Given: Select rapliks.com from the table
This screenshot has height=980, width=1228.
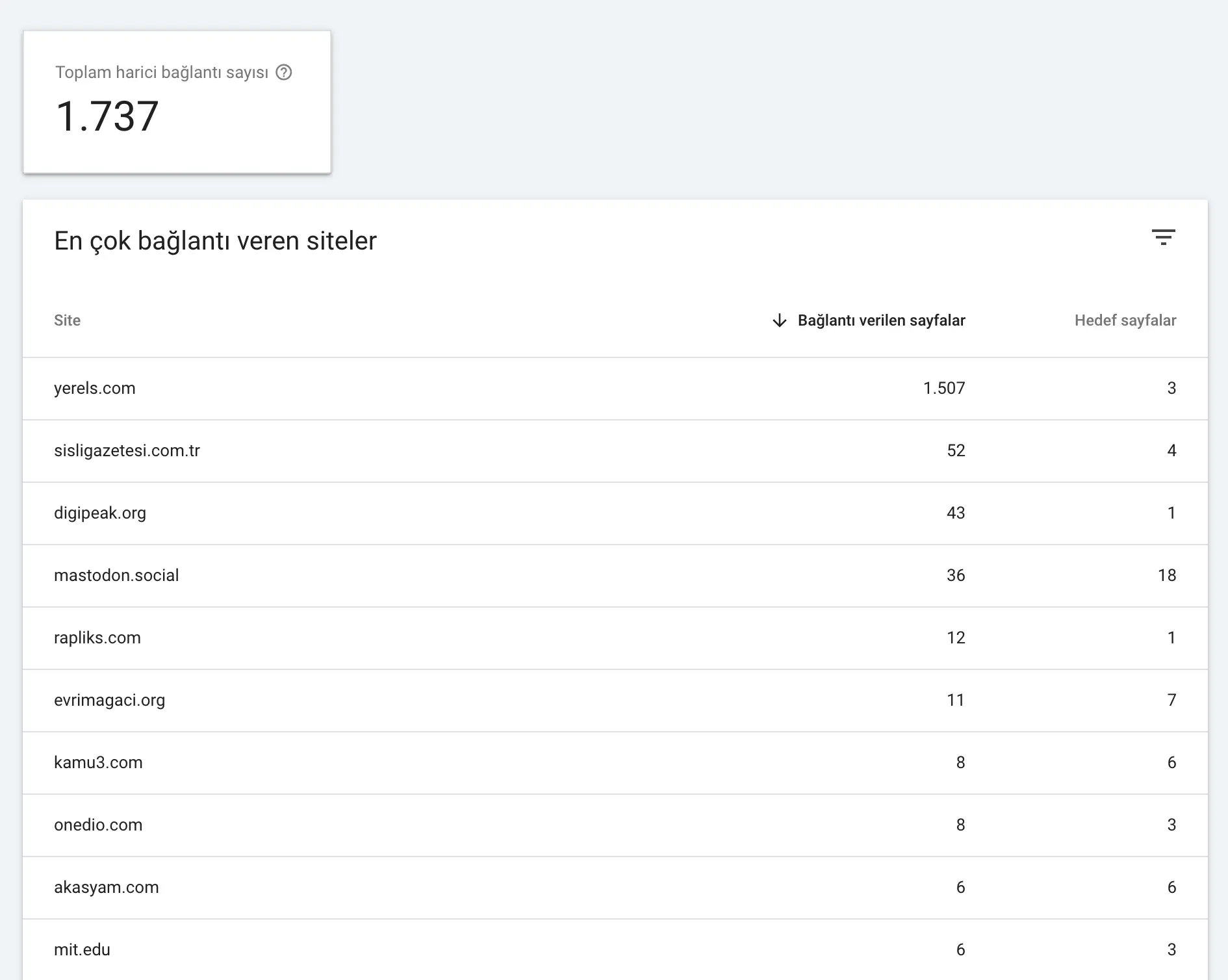Looking at the screenshot, I should [x=97, y=638].
